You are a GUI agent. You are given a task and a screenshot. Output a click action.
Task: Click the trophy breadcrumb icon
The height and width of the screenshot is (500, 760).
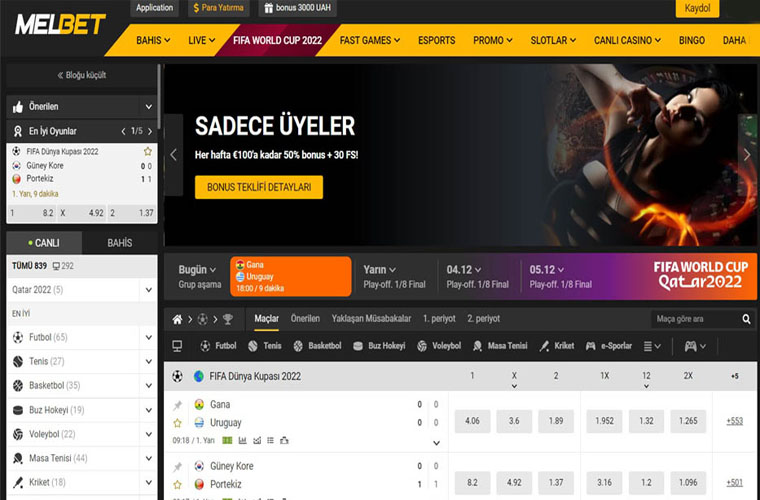point(227,319)
